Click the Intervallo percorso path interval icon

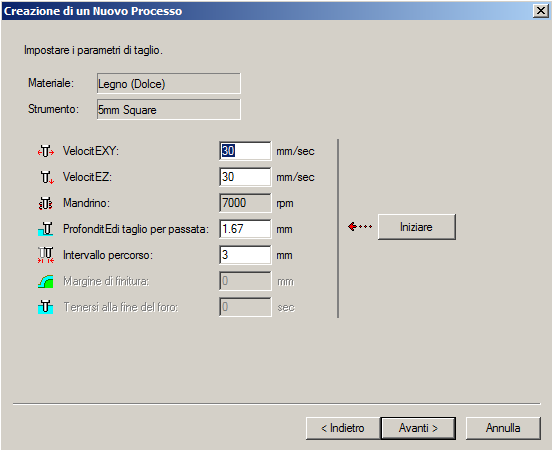(x=46, y=255)
